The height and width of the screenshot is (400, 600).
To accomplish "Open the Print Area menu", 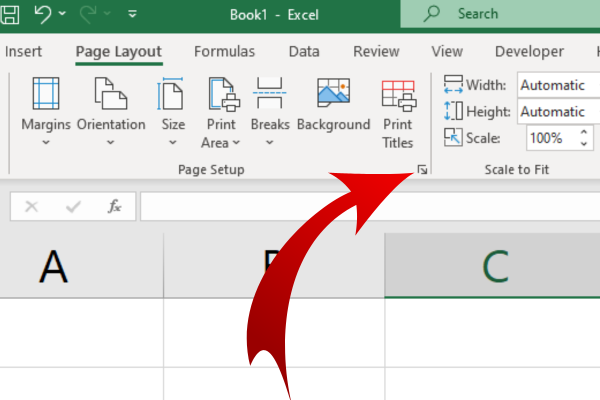I will [x=221, y=113].
